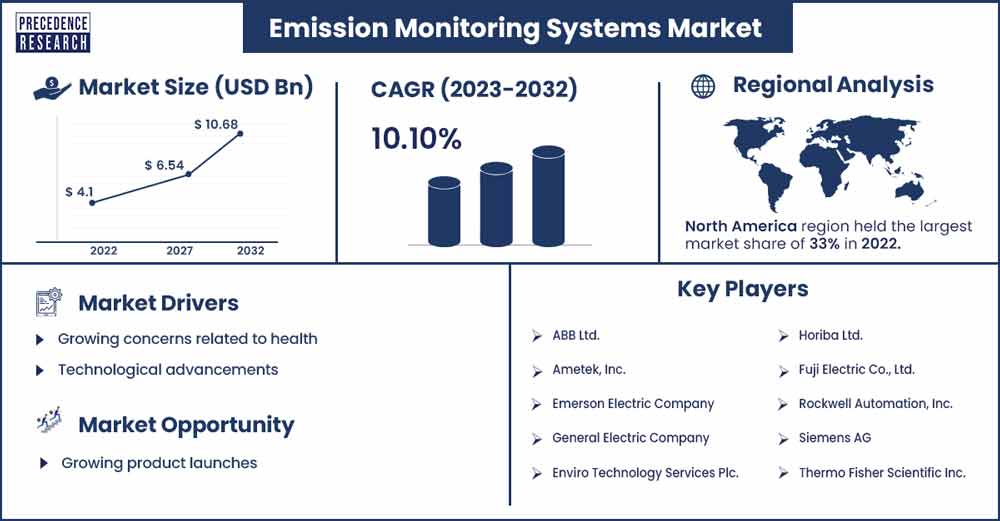The image size is (1000, 521).
Task: Click Growing product launches text
Action: pyautogui.click(x=159, y=463)
